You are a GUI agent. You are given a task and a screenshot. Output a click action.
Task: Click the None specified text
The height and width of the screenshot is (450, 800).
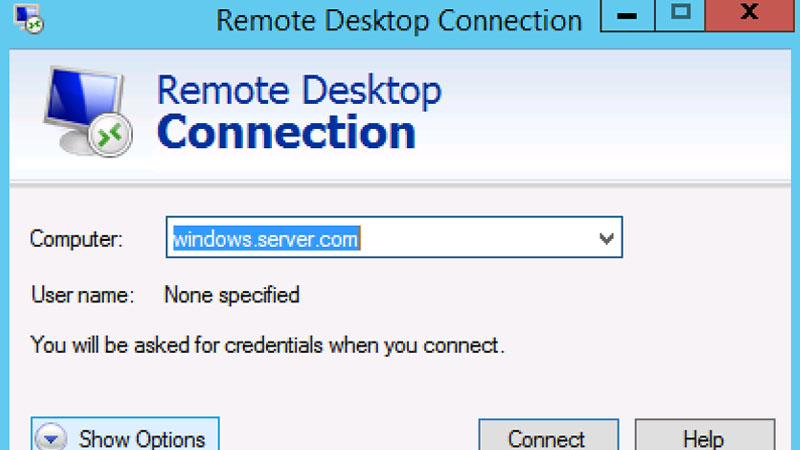(232, 295)
